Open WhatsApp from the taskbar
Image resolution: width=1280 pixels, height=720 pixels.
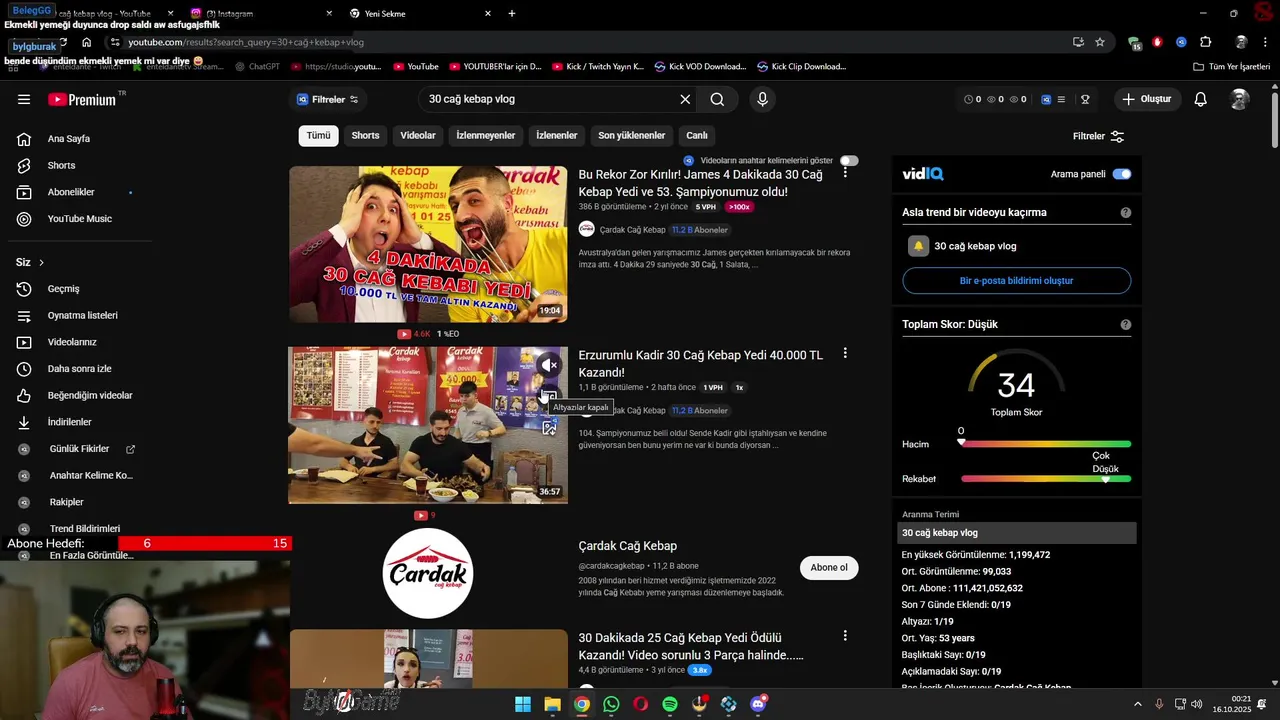611,704
